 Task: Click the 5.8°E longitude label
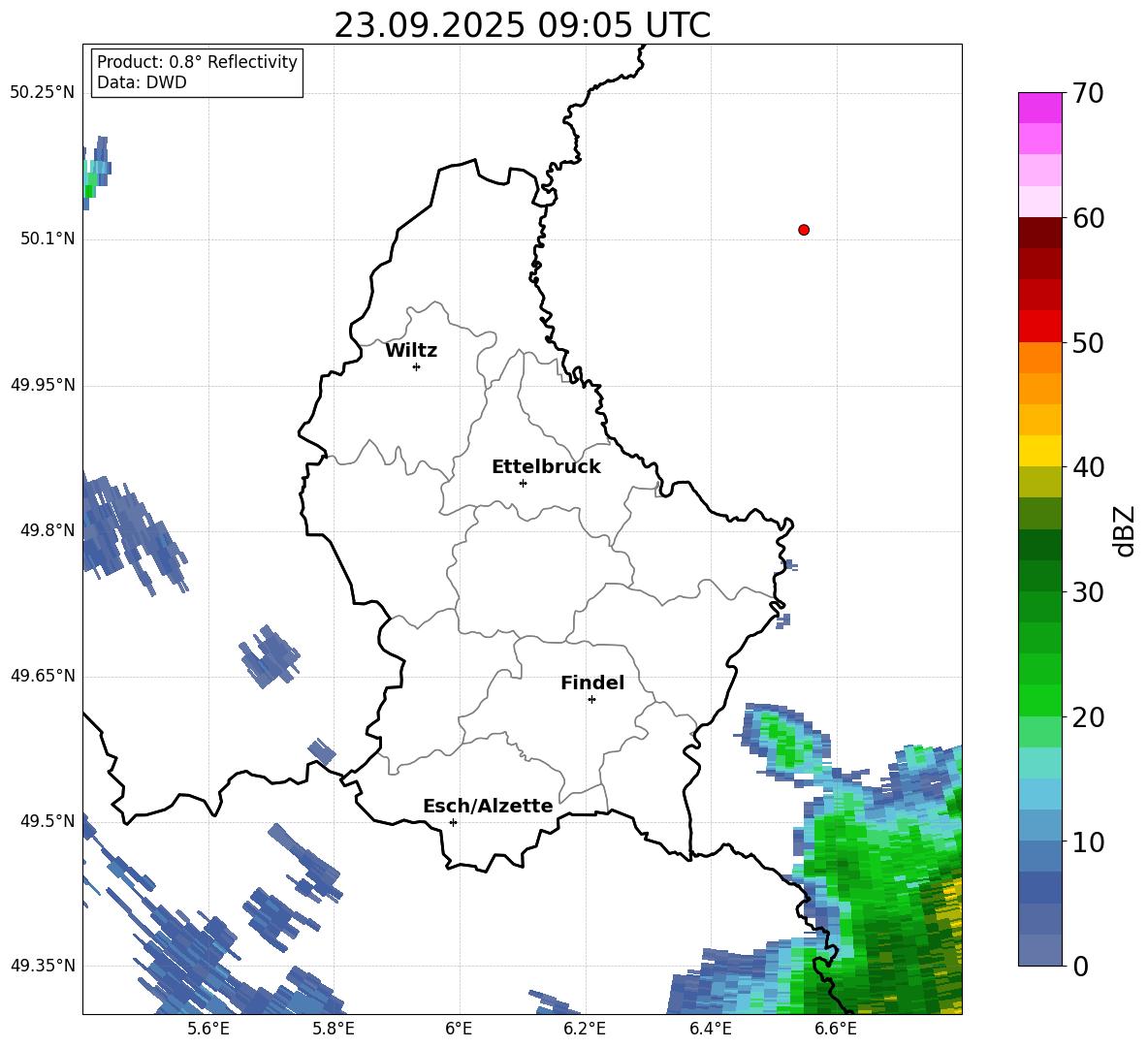point(334,1029)
